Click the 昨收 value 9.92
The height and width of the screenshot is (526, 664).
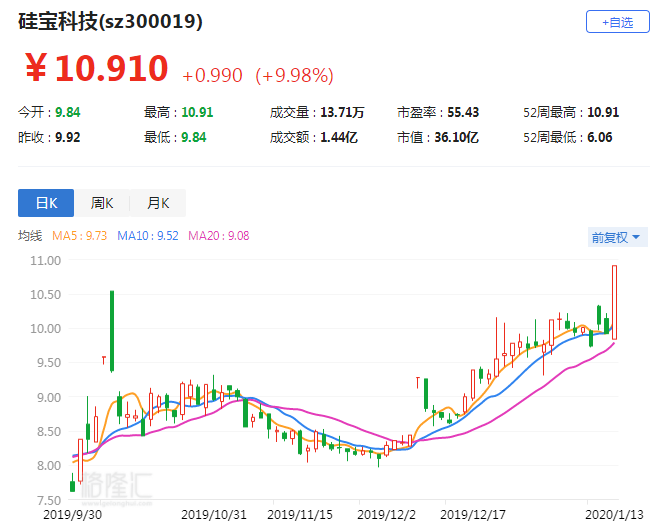pyautogui.click(x=68, y=137)
